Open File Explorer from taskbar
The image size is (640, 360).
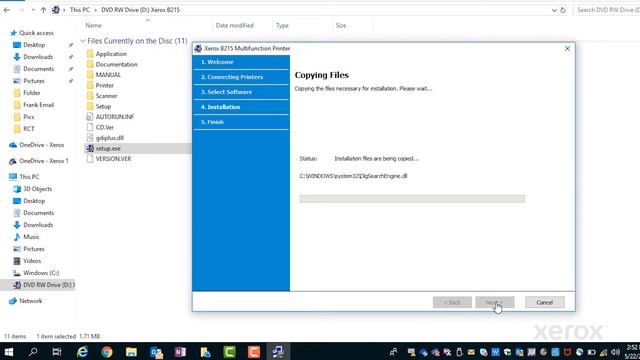[131, 352]
